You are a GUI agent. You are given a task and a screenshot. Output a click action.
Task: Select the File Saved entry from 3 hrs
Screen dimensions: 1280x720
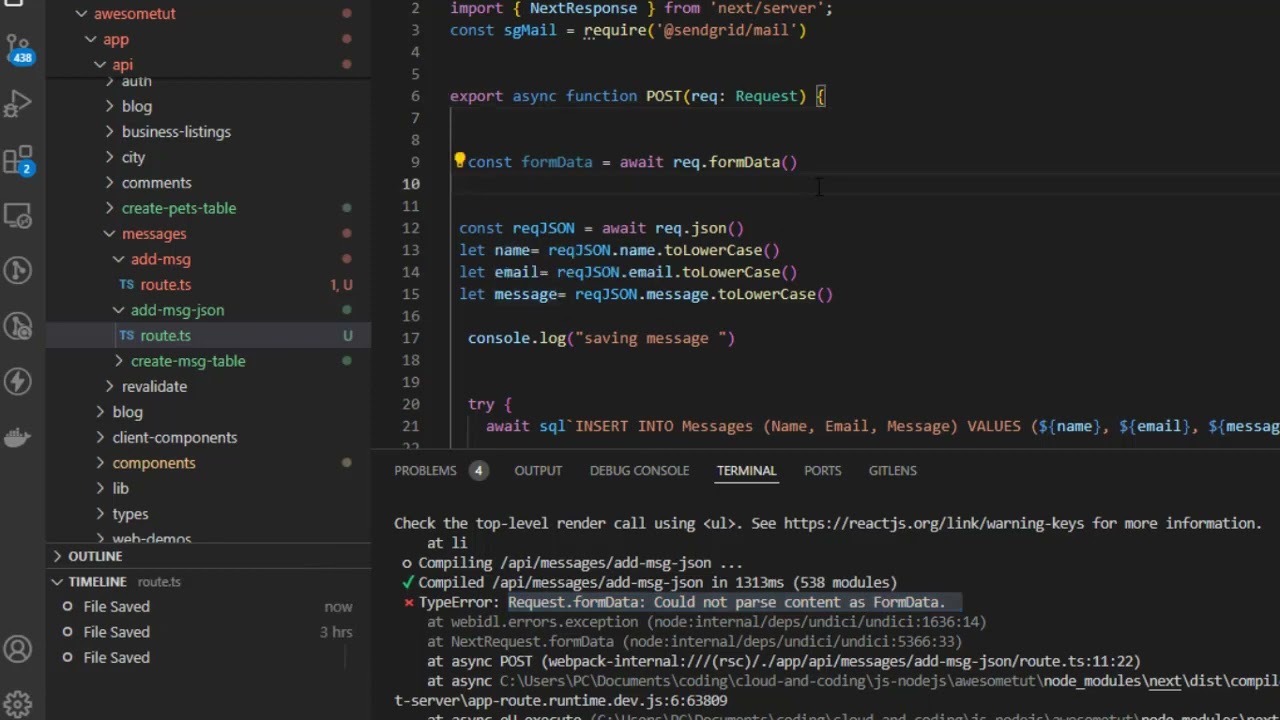point(207,632)
